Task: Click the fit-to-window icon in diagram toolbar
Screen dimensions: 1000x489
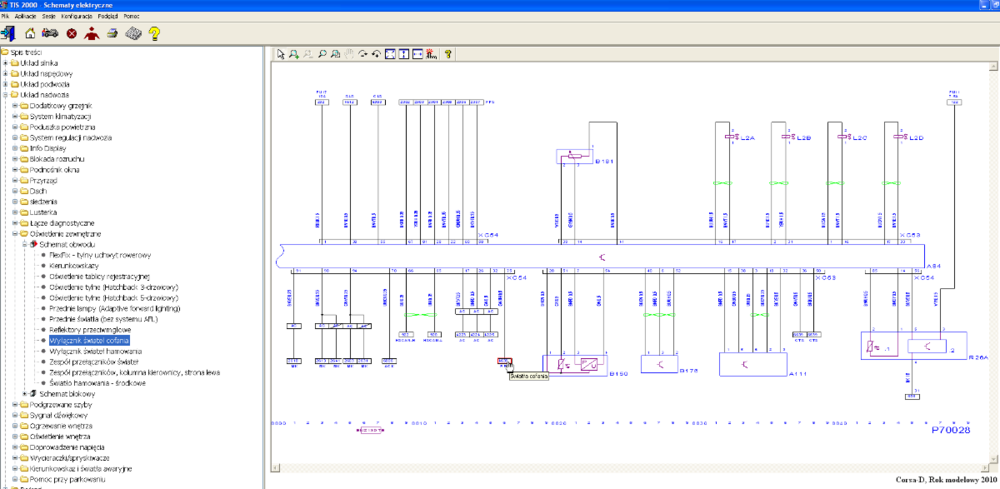Action: [x=391, y=54]
